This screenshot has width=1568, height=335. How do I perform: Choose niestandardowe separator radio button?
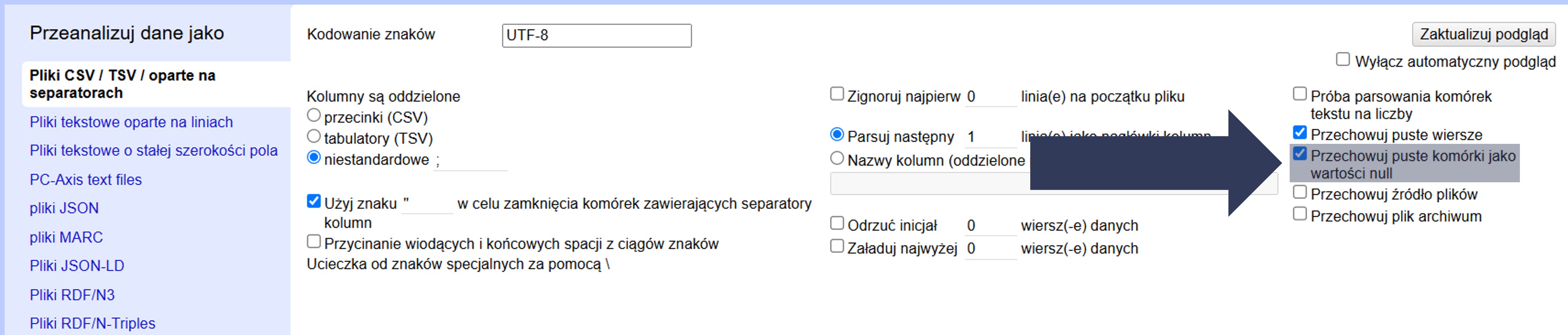(314, 157)
